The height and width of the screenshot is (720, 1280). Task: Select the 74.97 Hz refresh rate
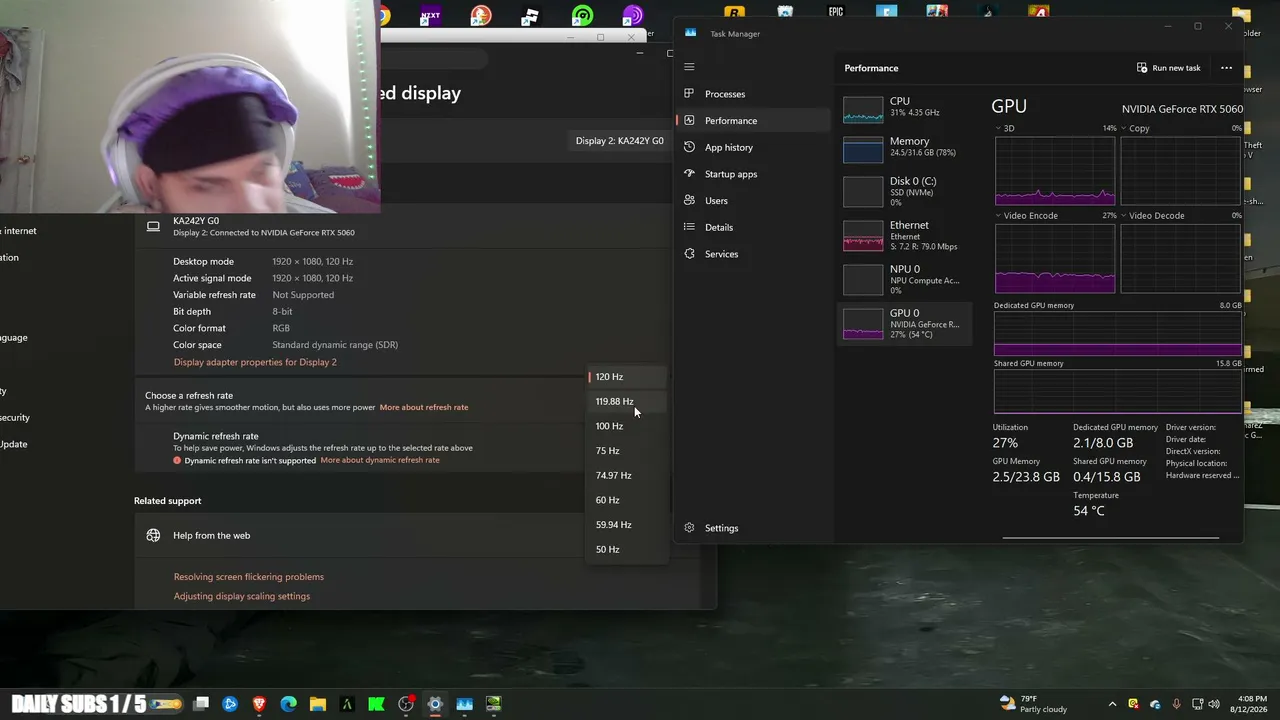(627, 475)
